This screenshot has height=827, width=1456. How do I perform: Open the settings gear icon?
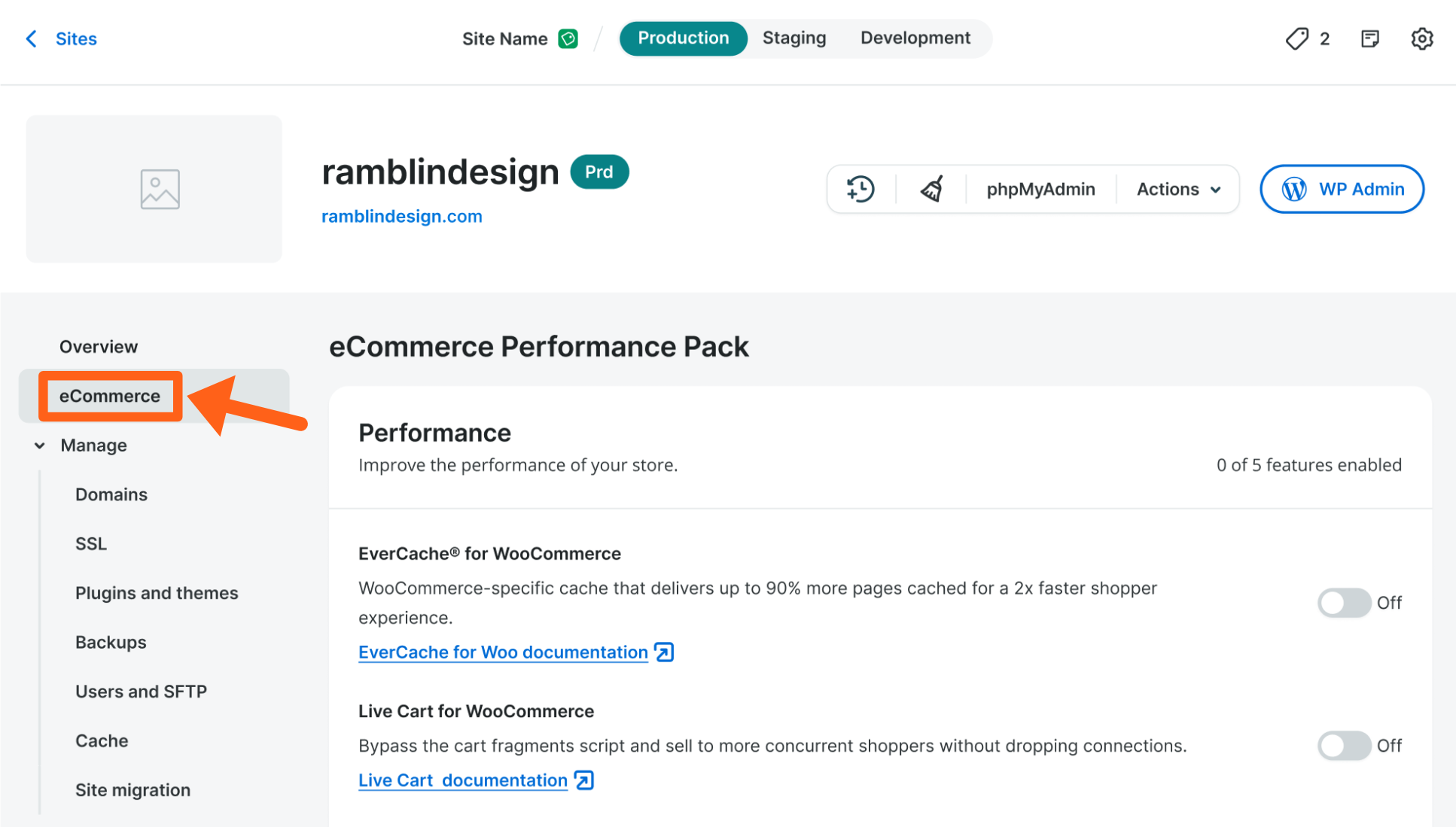point(1421,38)
